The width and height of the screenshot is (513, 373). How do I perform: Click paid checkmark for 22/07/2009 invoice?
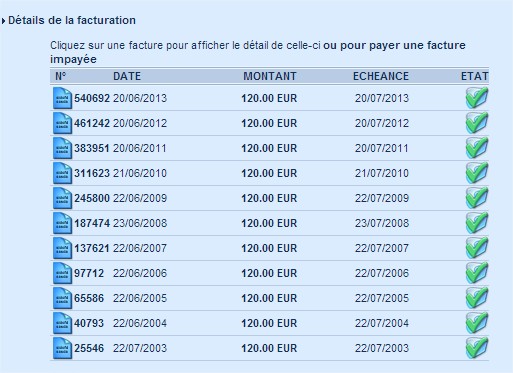click(477, 198)
